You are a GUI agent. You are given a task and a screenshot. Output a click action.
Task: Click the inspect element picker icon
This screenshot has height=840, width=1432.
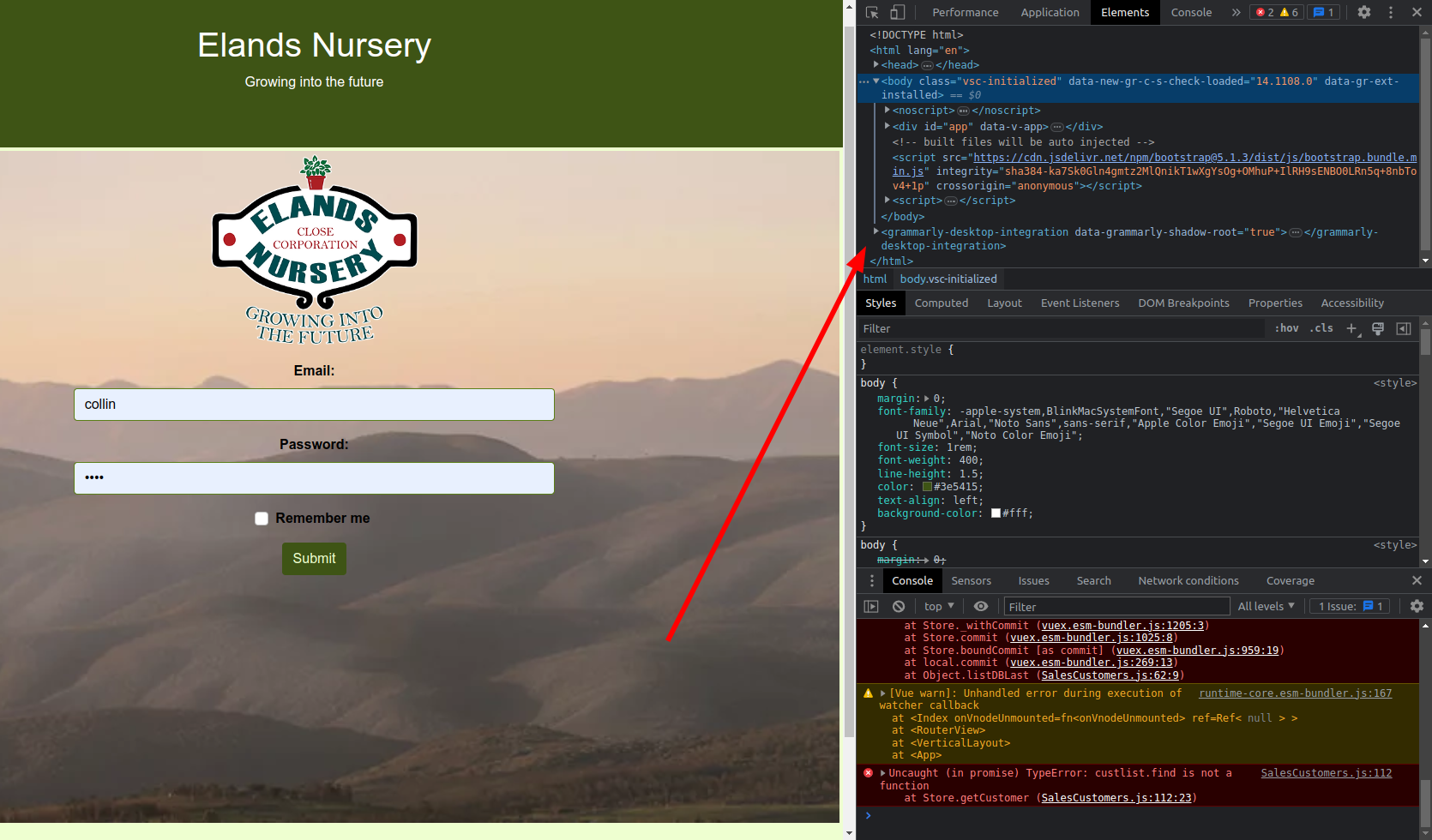(x=872, y=12)
